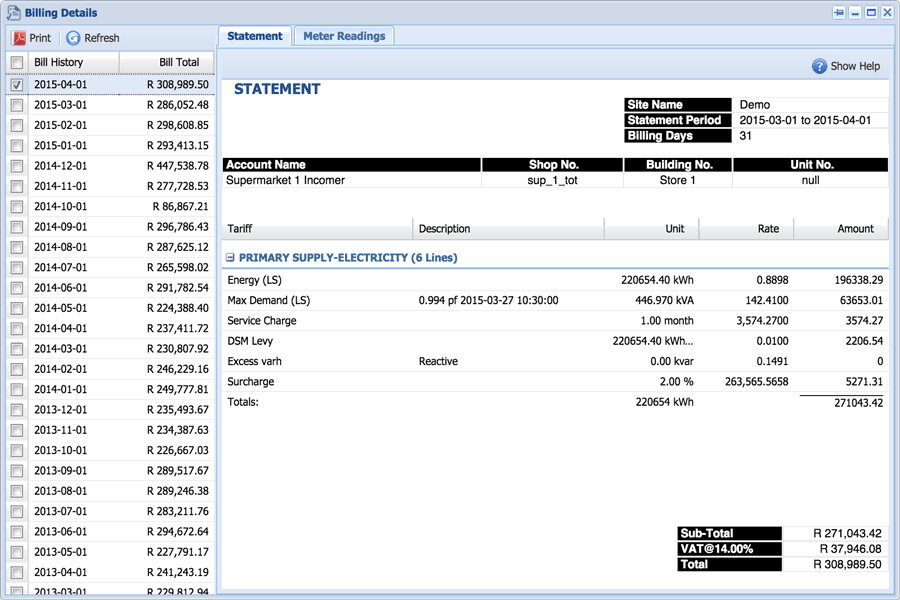Click the R 37,946.08 VAT value
900x600 pixels.
pos(850,549)
